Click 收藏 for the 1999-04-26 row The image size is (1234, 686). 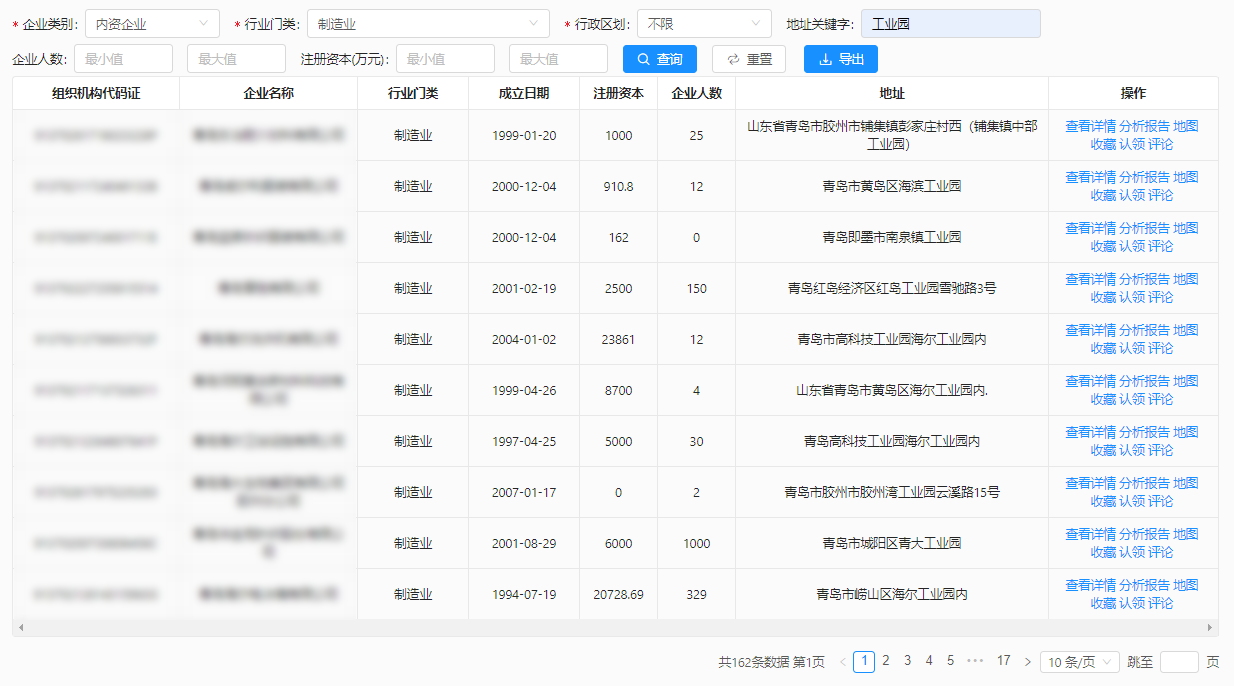tap(1103, 399)
